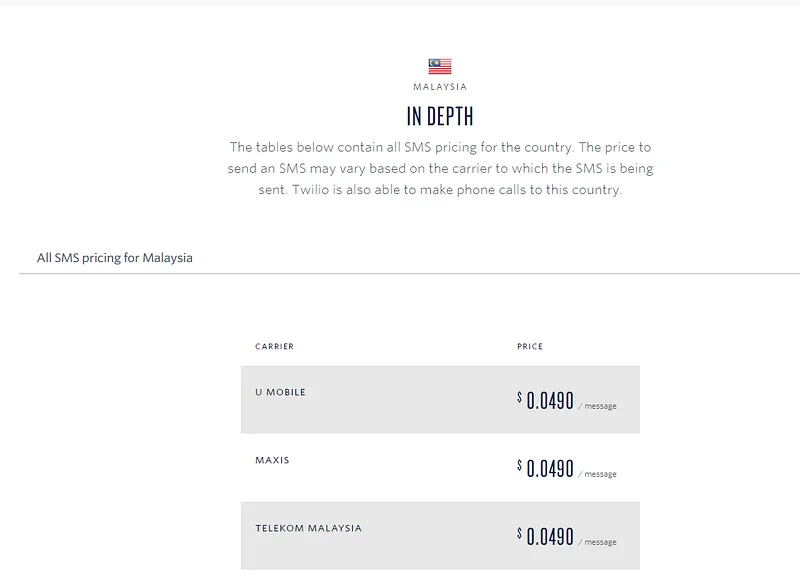The image size is (800, 583).
Task: Click the dollar sign beside U Mobile price
Action: [x=519, y=397]
